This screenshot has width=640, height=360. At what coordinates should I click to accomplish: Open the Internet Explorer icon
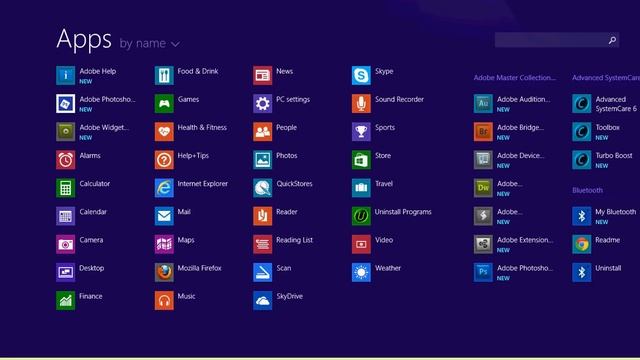(x=164, y=188)
